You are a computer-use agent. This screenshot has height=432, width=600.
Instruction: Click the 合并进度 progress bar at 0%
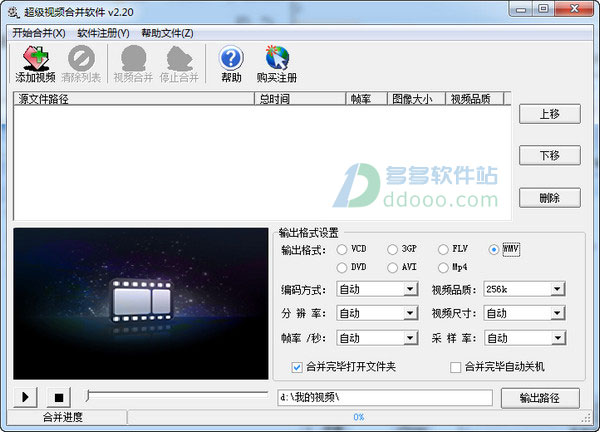click(x=359, y=417)
